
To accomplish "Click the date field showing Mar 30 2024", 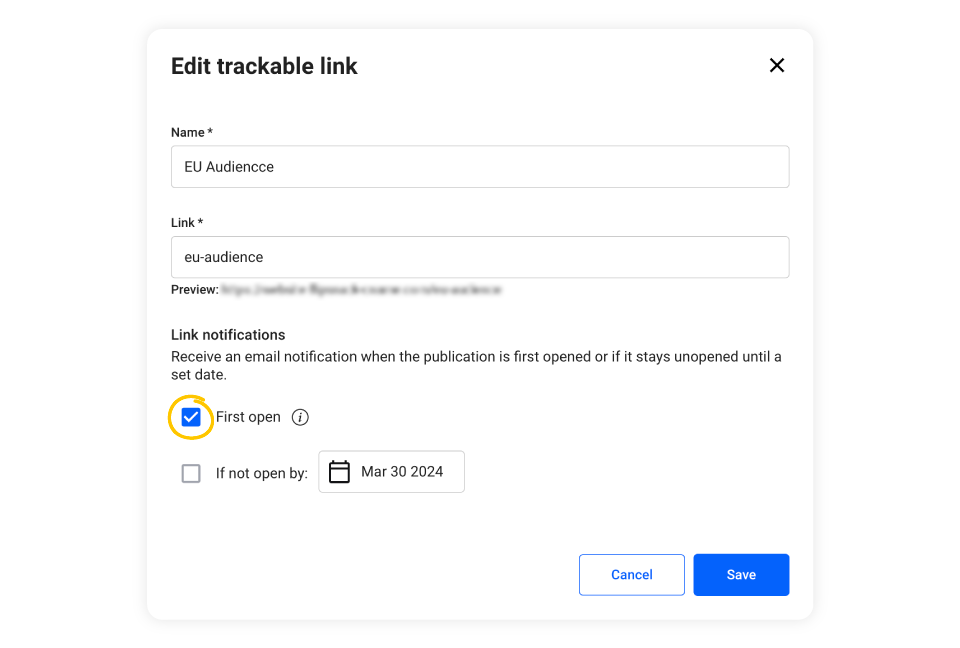I will tap(400, 471).
